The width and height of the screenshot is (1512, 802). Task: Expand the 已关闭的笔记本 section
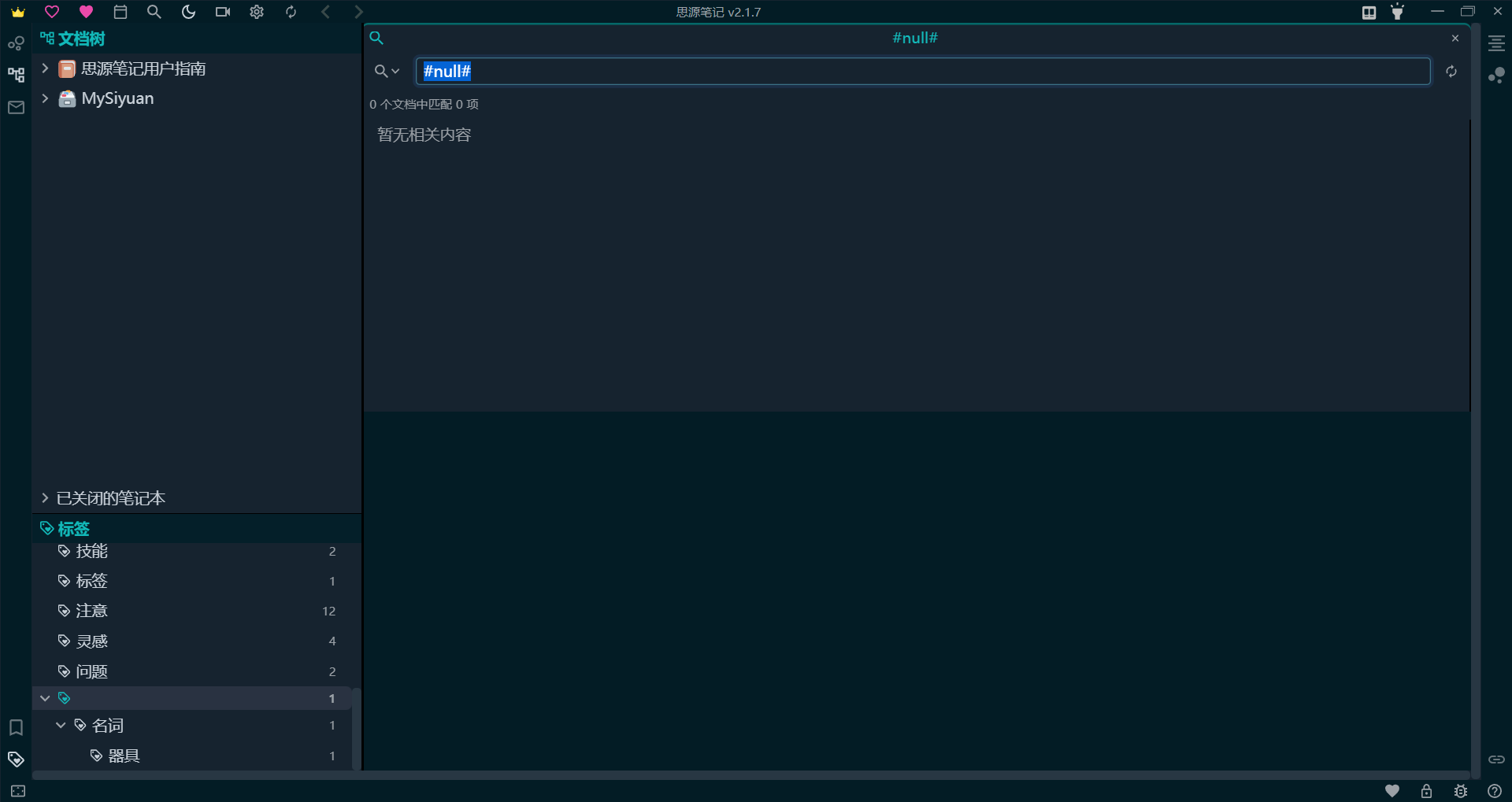pos(45,498)
